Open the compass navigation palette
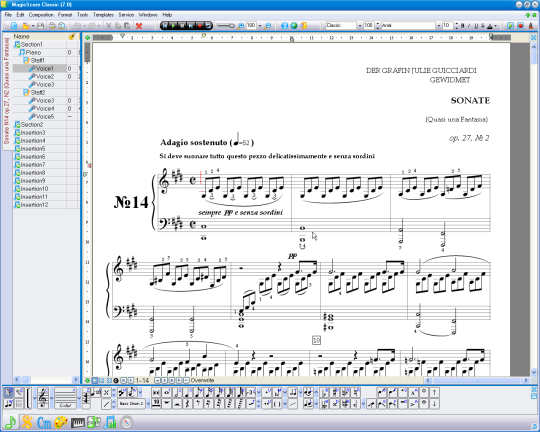The image size is (540, 432). point(127,422)
